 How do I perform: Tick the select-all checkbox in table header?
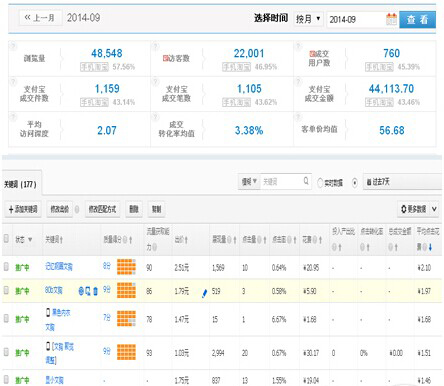click(x=6, y=239)
